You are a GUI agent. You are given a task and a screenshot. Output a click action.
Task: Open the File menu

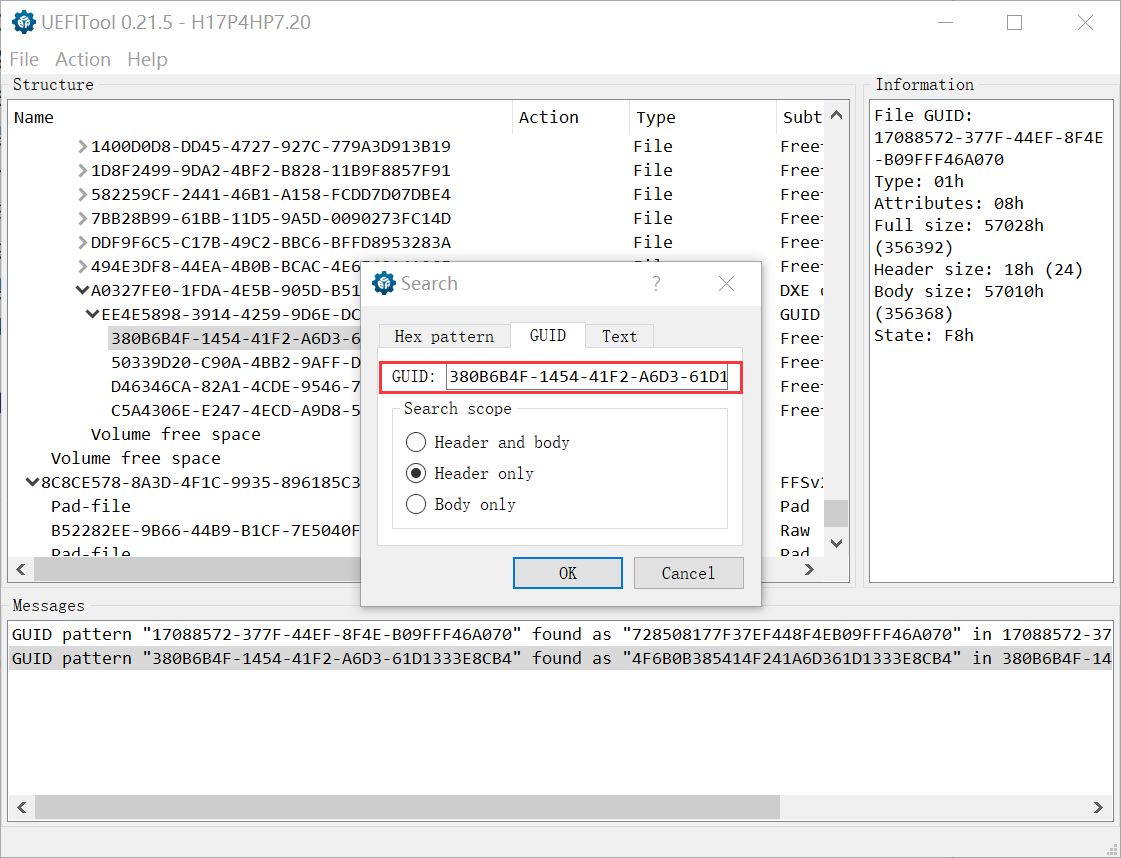[x=24, y=59]
